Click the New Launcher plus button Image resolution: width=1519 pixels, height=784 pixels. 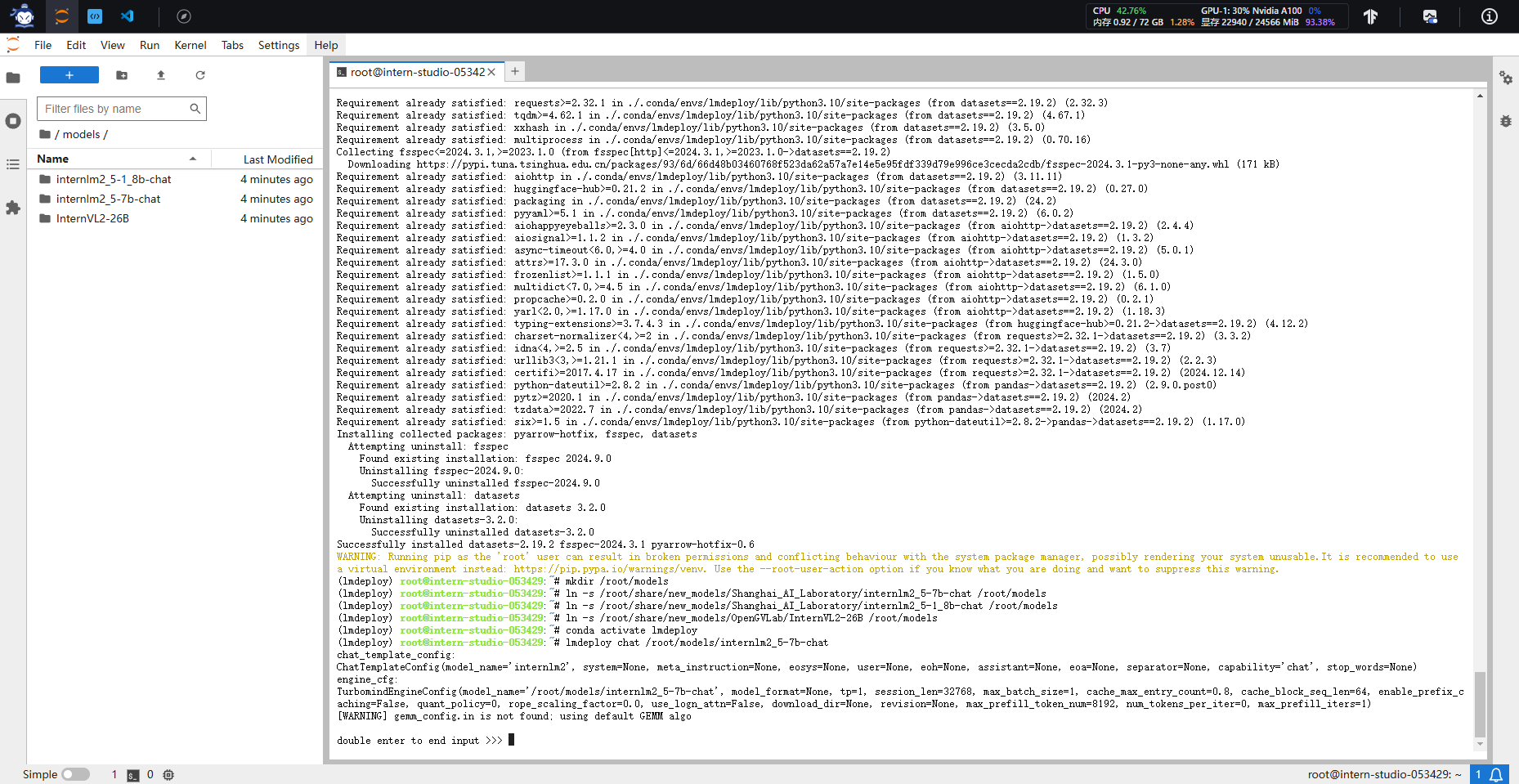click(69, 75)
